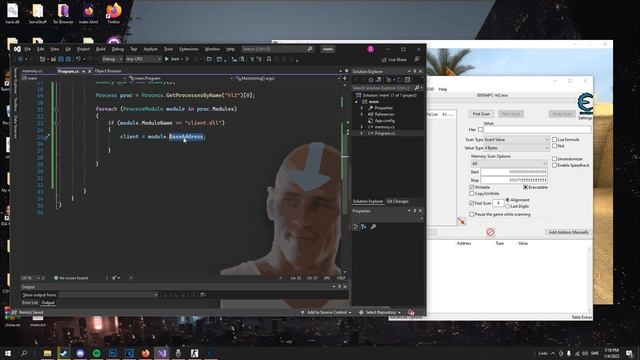Toggle the Hex checkbox in Cheat Engine
The height and width of the screenshot is (360, 640).
[480, 130]
